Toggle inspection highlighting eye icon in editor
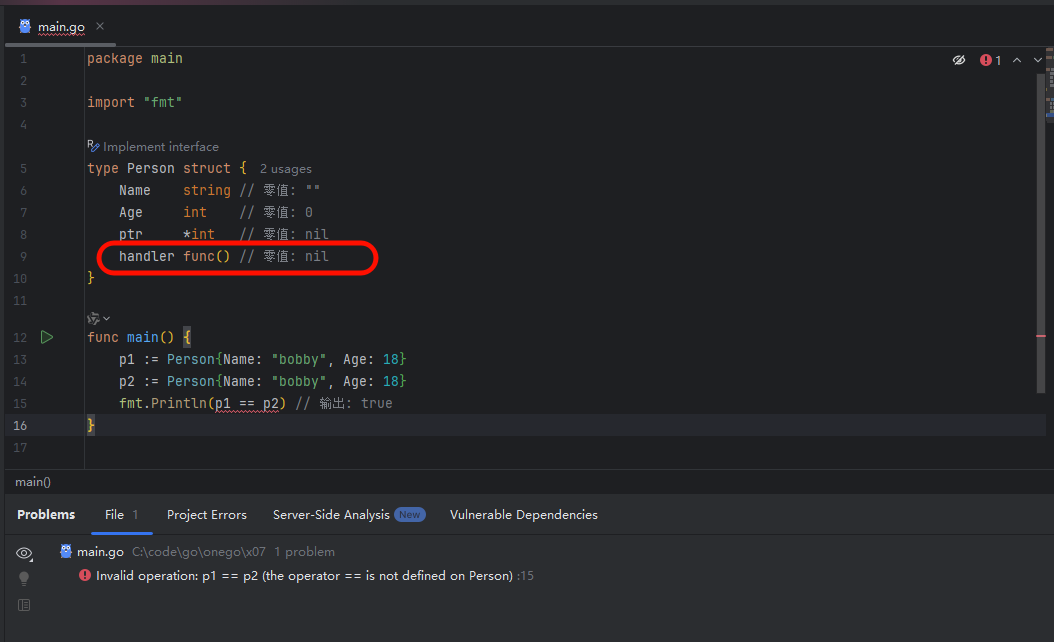Viewport: 1054px width, 642px height. [959, 60]
